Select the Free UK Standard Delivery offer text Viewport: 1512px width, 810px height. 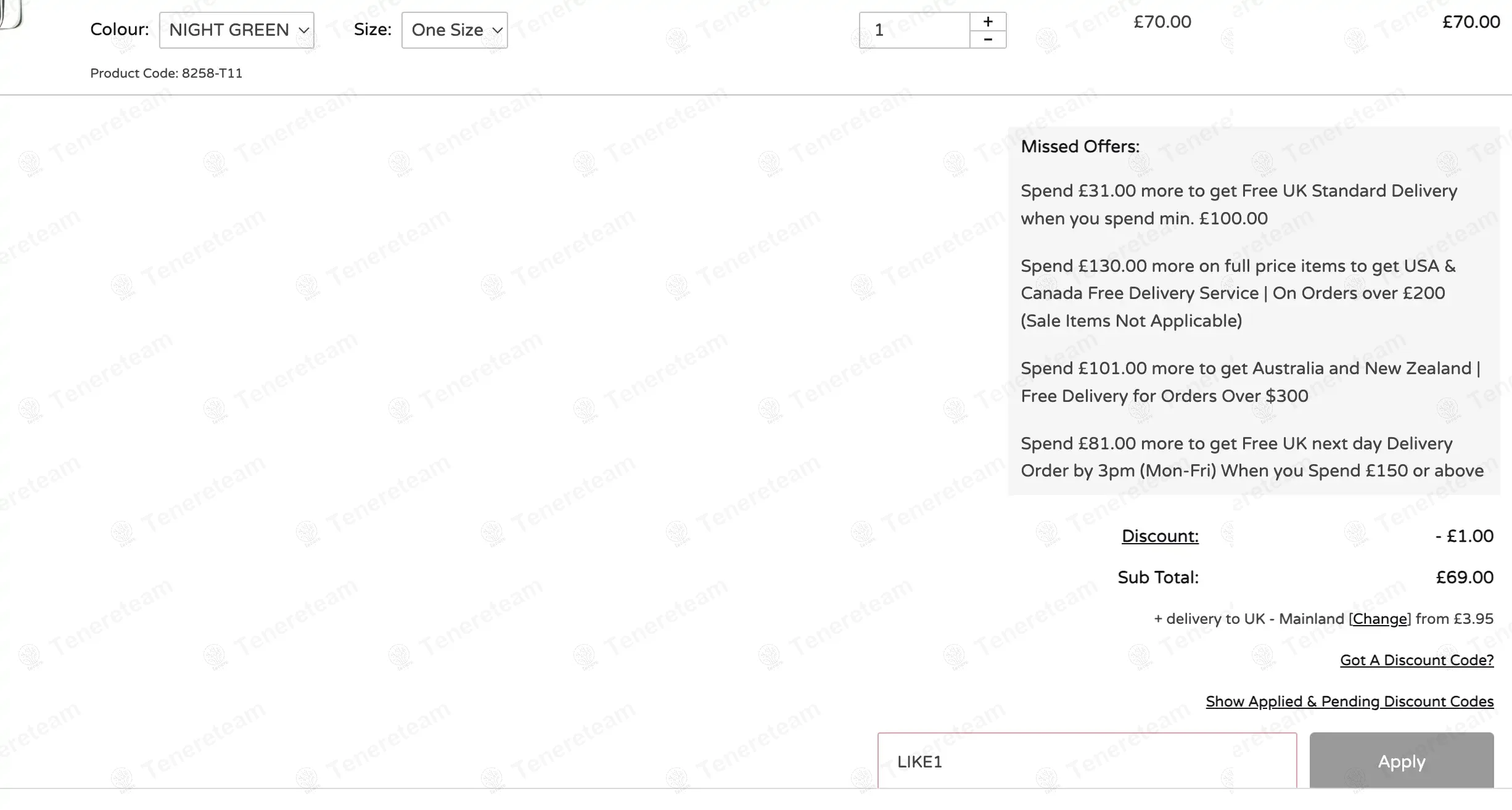tap(1238, 205)
